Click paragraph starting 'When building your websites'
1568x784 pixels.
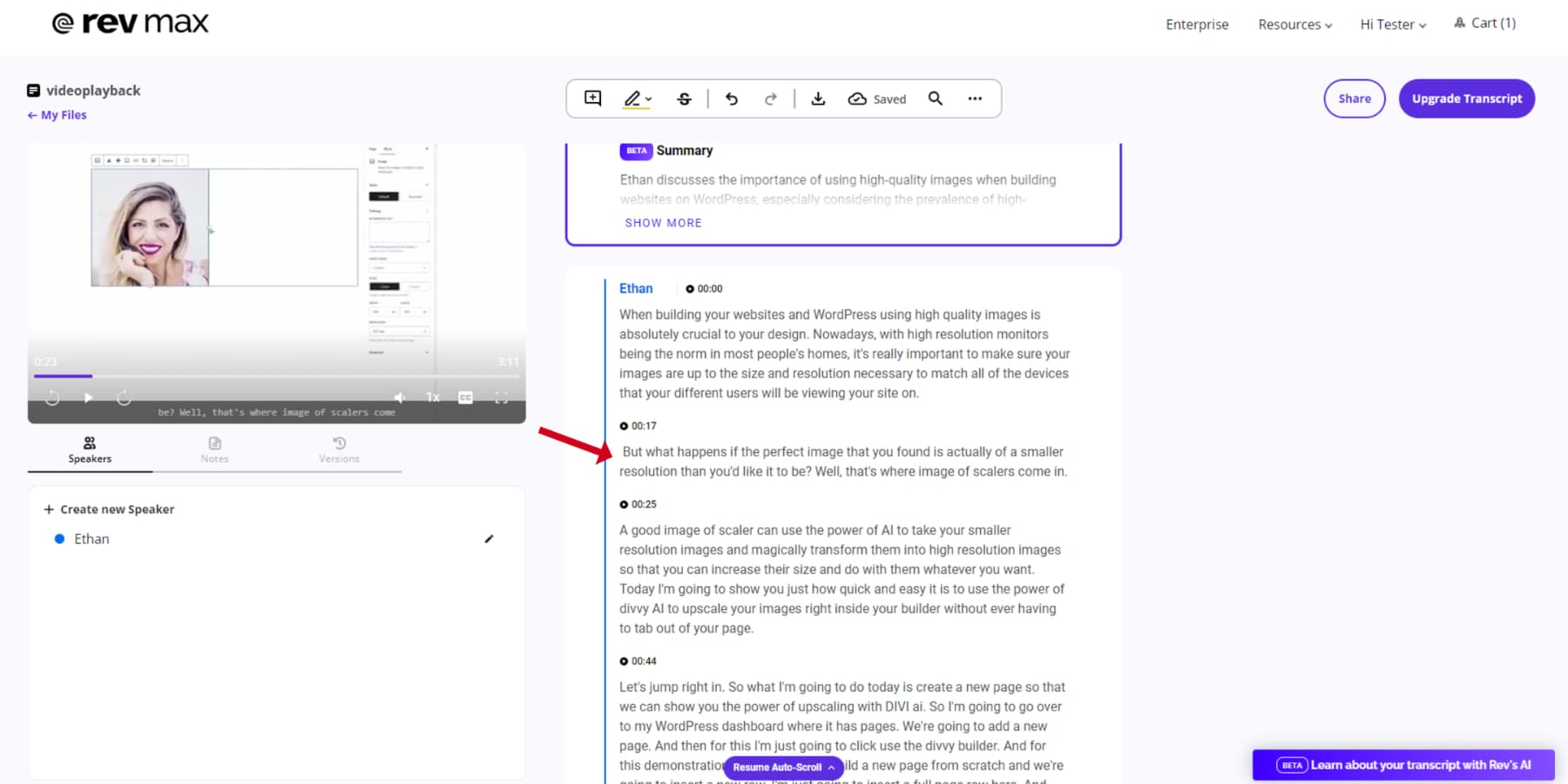point(844,354)
